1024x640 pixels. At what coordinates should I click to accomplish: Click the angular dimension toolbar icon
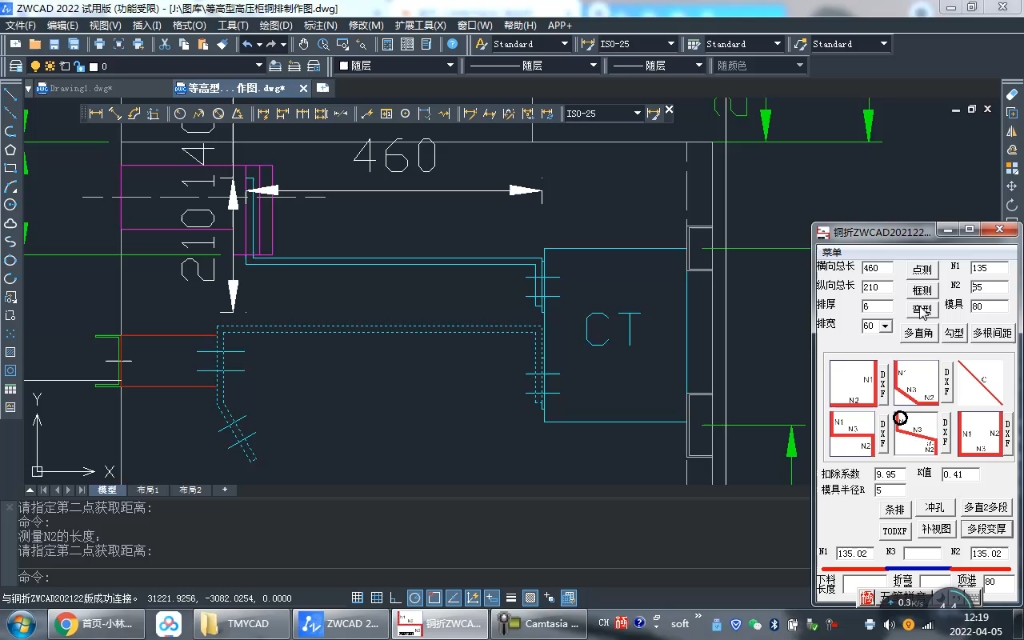tap(237, 113)
